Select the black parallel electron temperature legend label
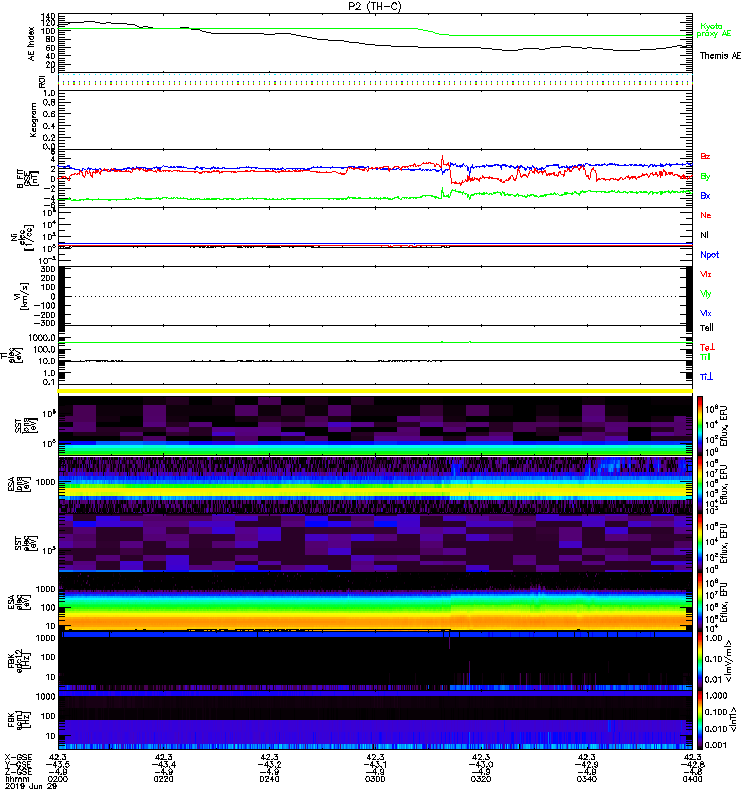 [x=706, y=328]
